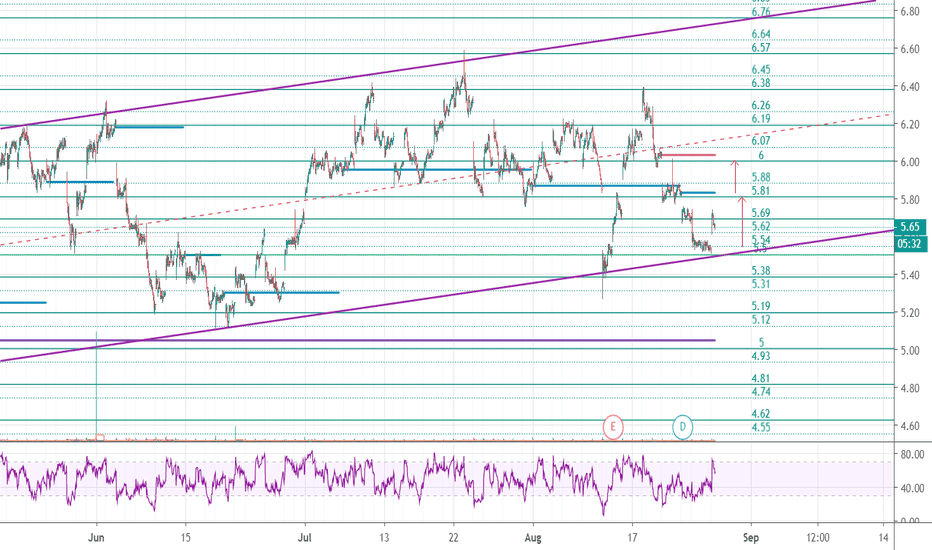Click the 13 date label
932x550 pixels.
click(x=385, y=538)
